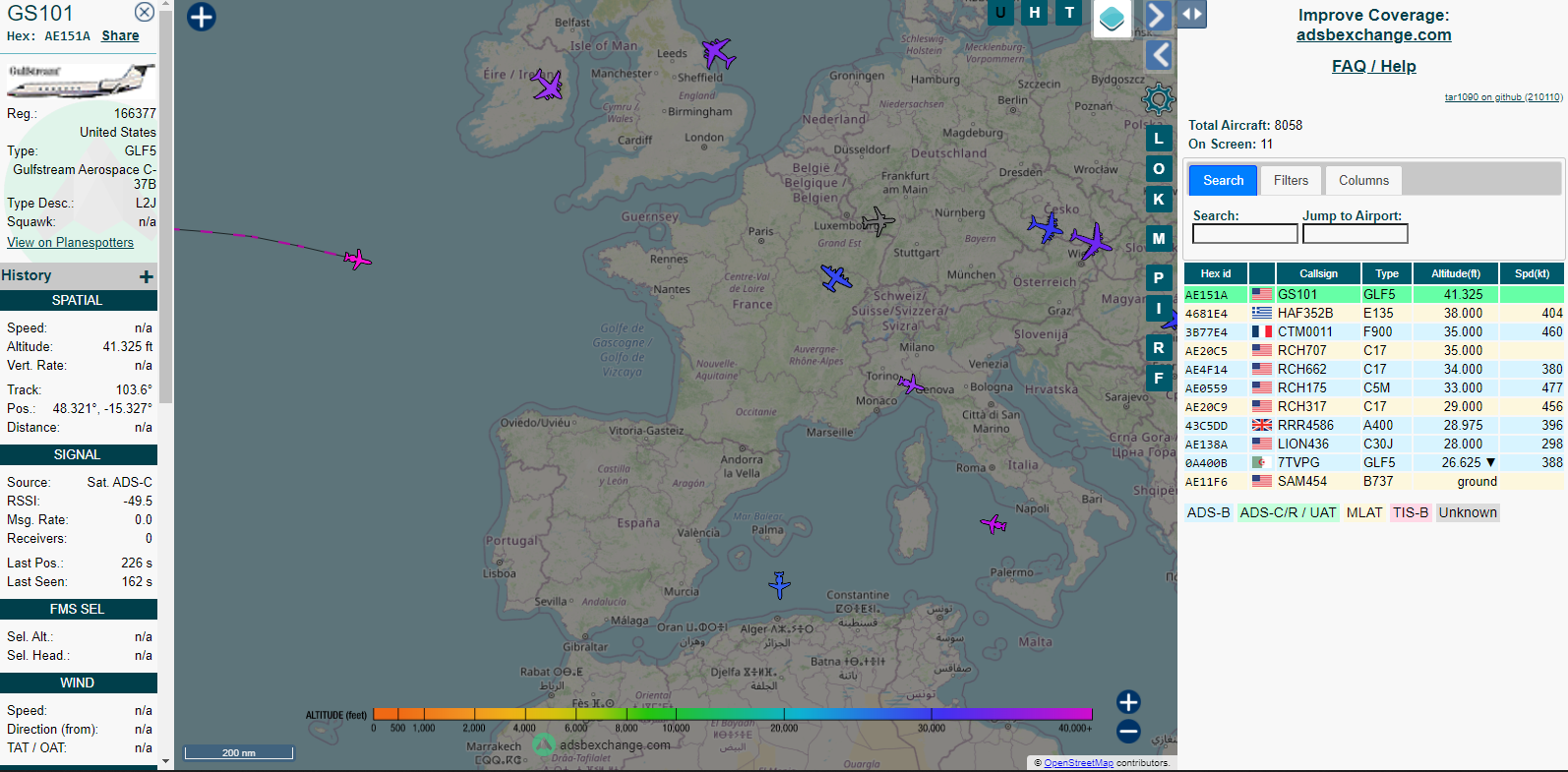Open the OpenStreetMap contributors link
Viewport: 1568px width, 772px height.
(1078, 762)
